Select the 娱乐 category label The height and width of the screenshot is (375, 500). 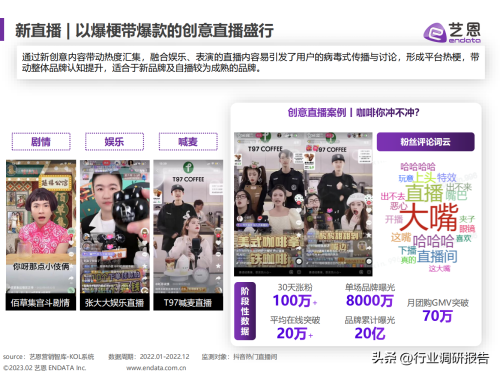click(114, 142)
